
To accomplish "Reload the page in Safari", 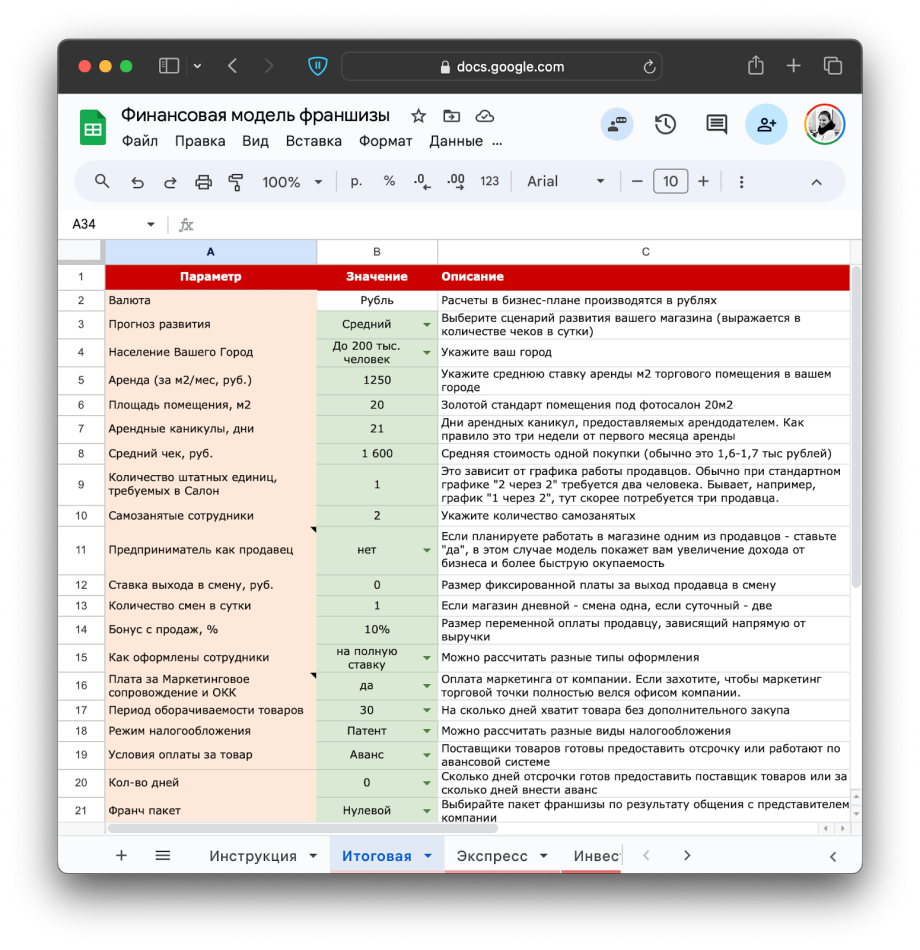I will pyautogui.click(x=649, y=67).
